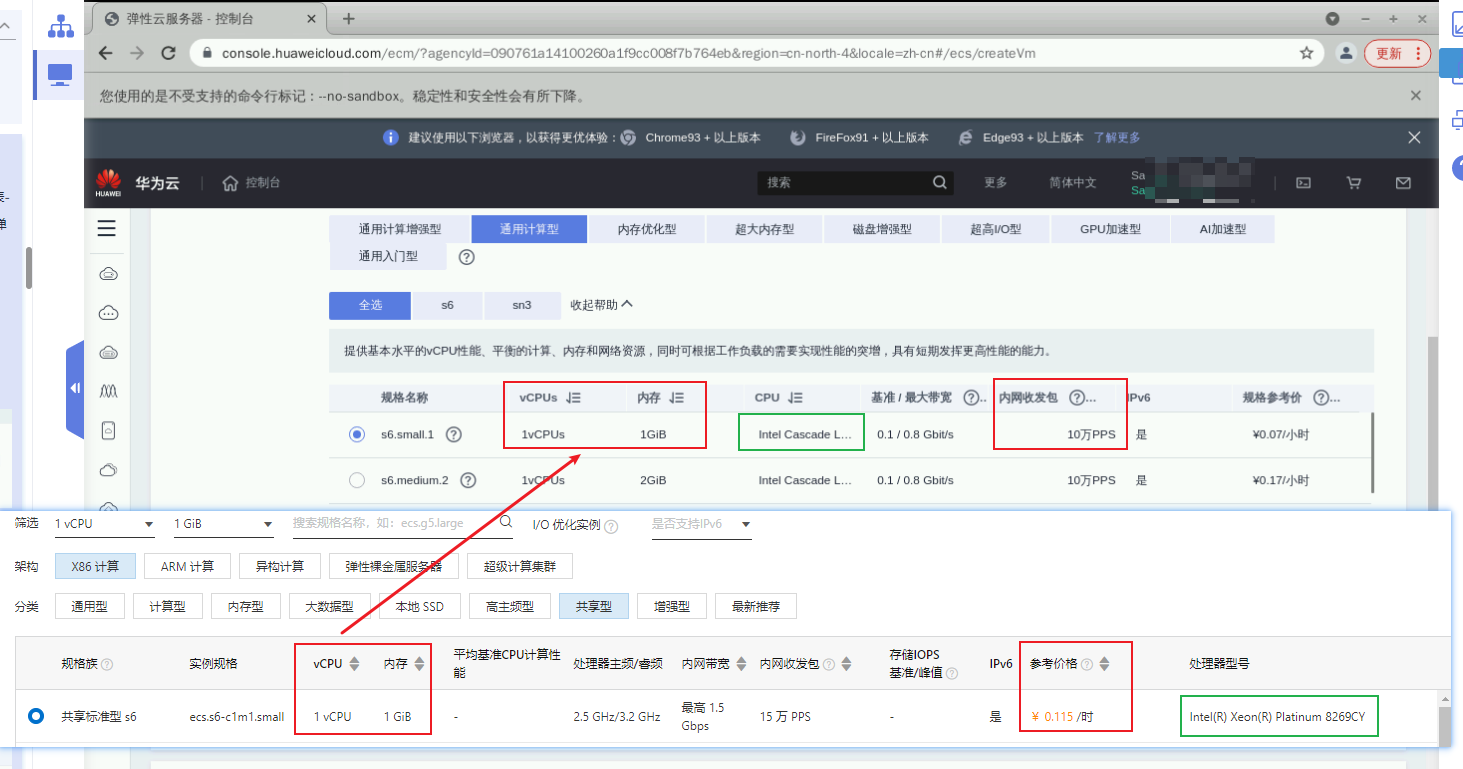This screenshot has height=769, width=1463.
Task: Click the hamburger menu in the left sidebar
Action: click(x=106, y=228)
